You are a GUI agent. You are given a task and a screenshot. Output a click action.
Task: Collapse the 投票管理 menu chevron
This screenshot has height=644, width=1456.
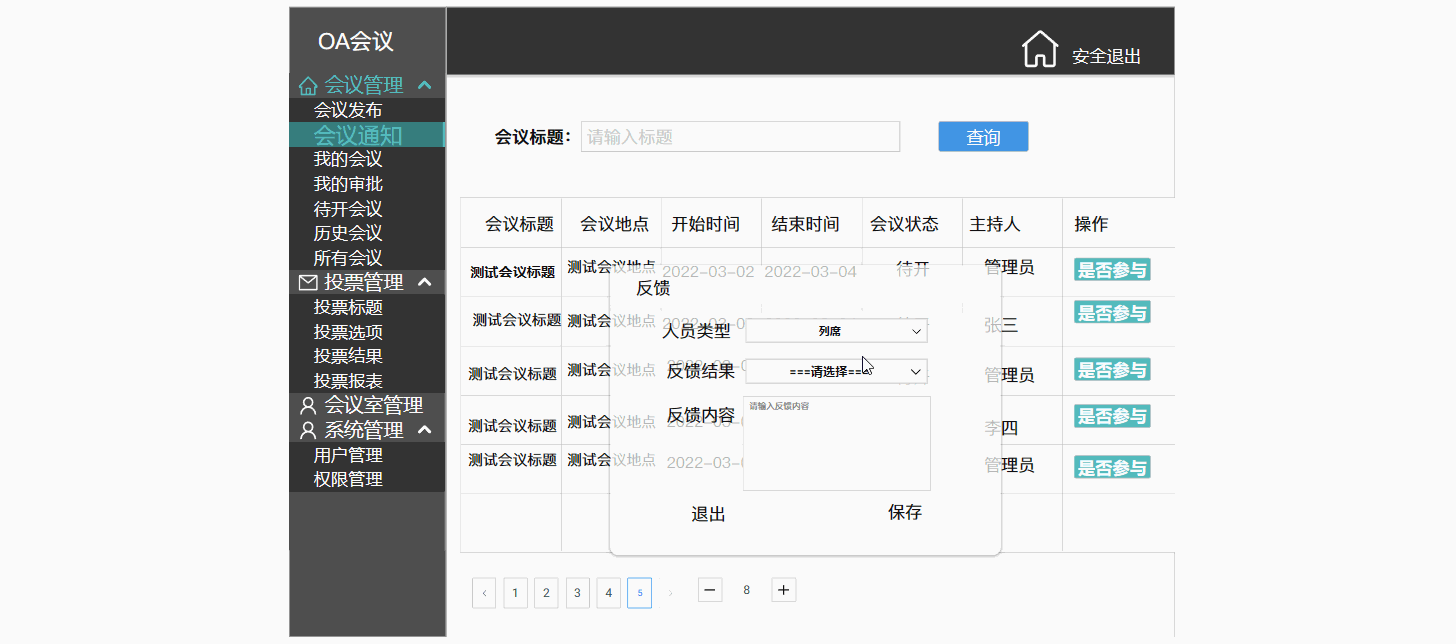point(424,283)
